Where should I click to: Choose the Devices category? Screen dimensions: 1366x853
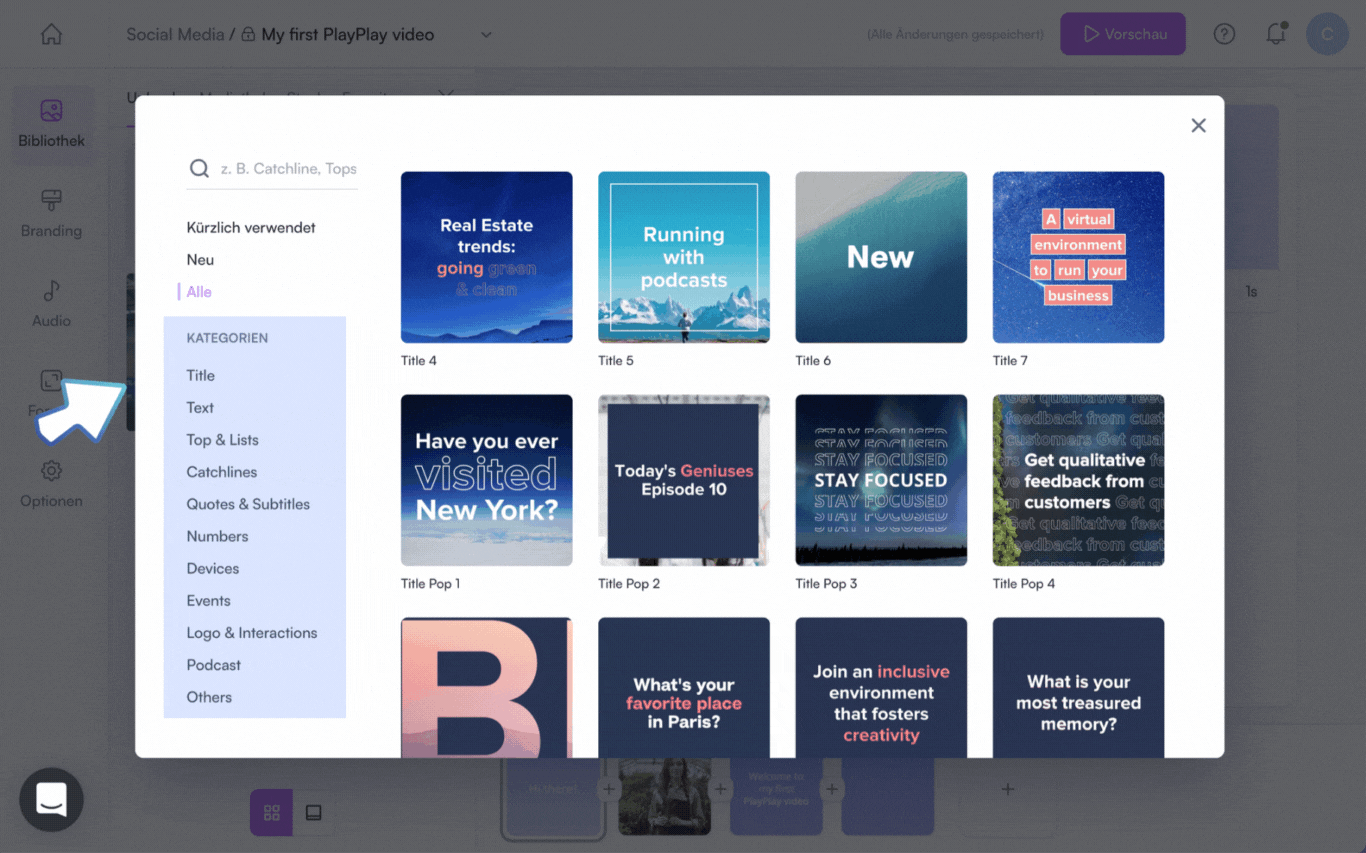[212, 568]
